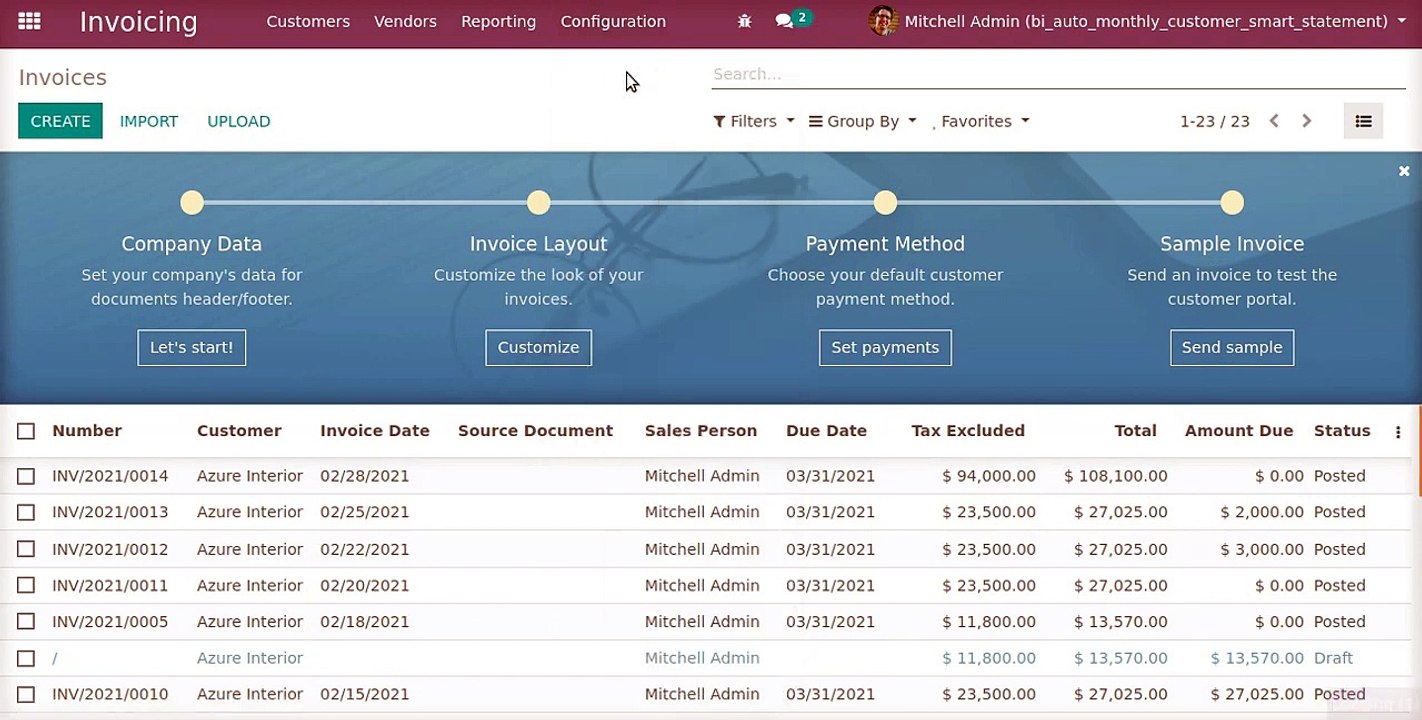Select checkbox for the Draft invoice

coord(26,658)
